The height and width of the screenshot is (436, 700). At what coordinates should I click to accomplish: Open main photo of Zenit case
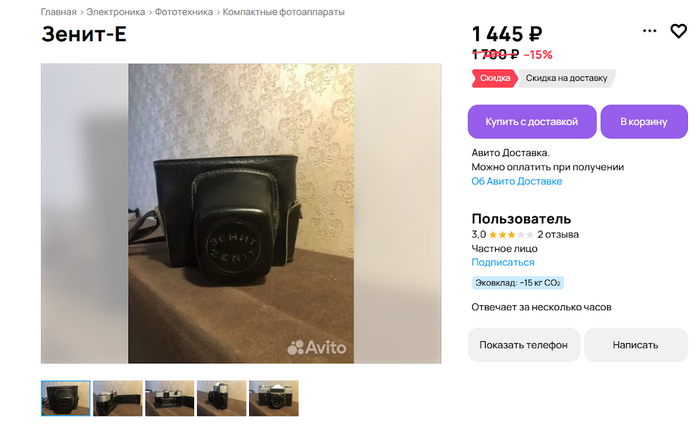click(241, 213)
